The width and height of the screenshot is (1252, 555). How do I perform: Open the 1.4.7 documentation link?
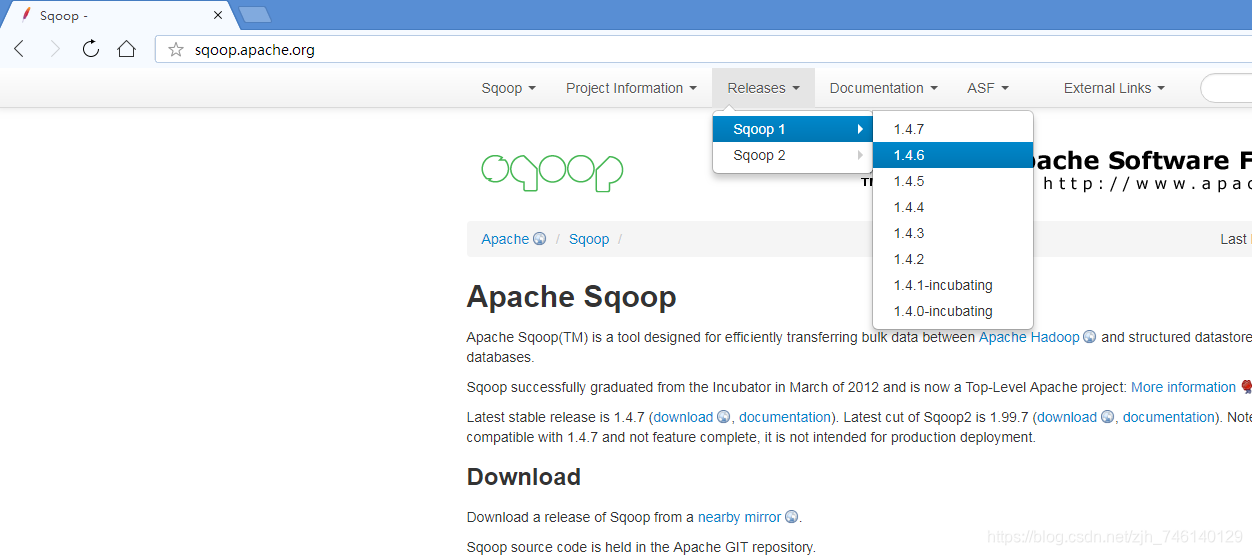tap(785, 417)
